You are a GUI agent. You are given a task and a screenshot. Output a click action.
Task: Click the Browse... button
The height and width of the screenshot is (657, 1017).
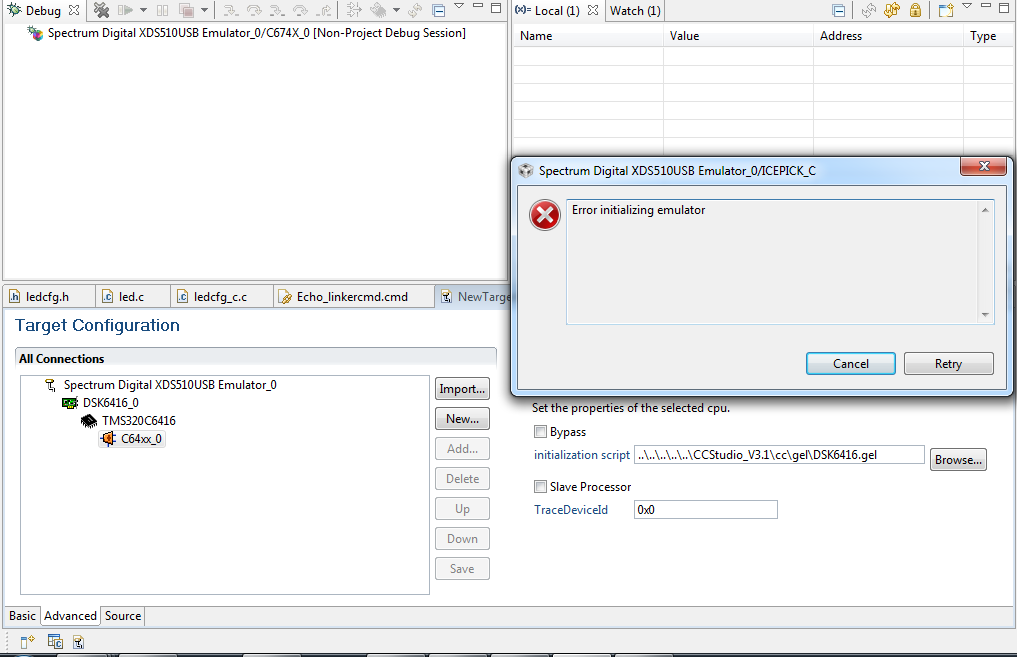[x=958, y=460]
